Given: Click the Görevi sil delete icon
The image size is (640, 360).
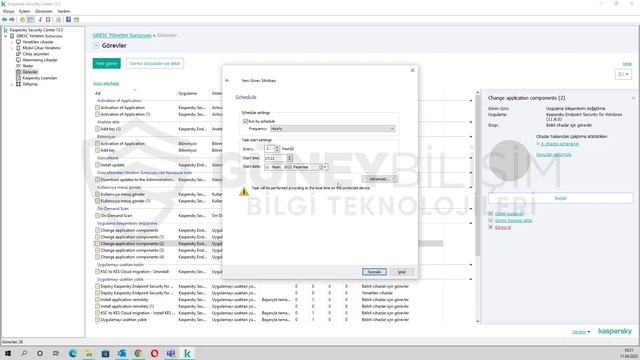Looking at the screenshot, I should click(491, 227).
